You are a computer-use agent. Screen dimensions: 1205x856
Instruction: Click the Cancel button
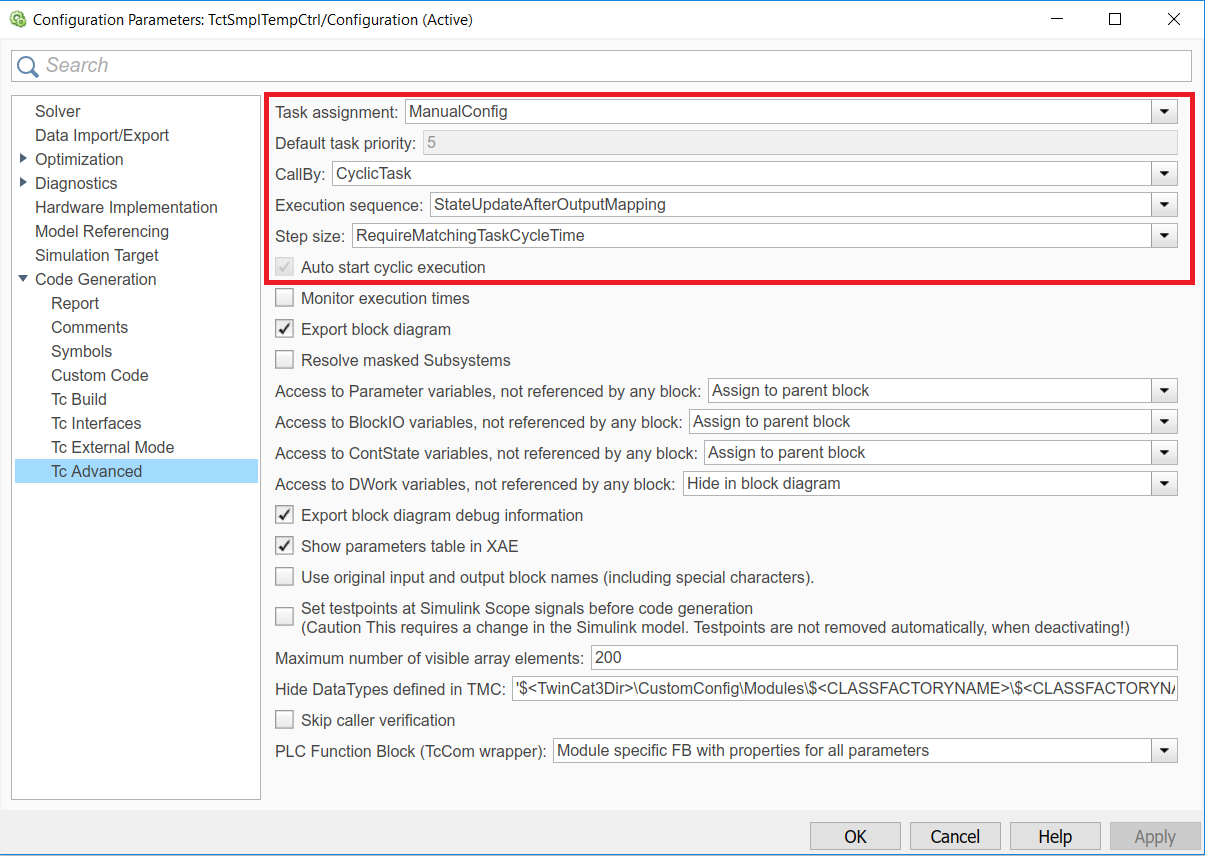[x=955, y=836]
